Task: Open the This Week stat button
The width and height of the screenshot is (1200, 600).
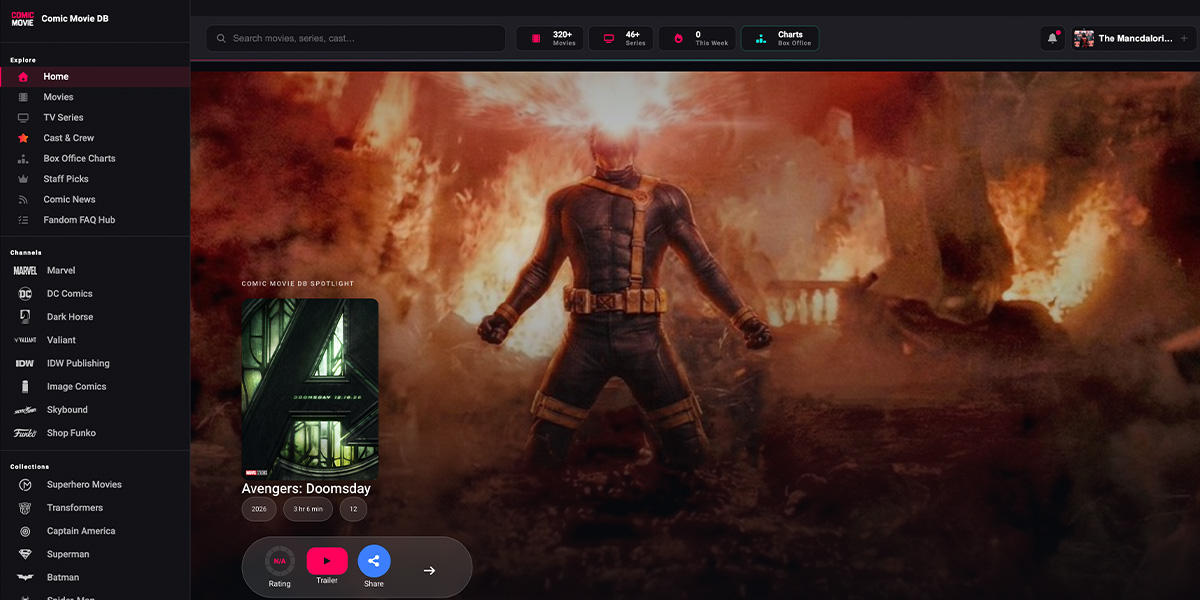Action: 697,38
